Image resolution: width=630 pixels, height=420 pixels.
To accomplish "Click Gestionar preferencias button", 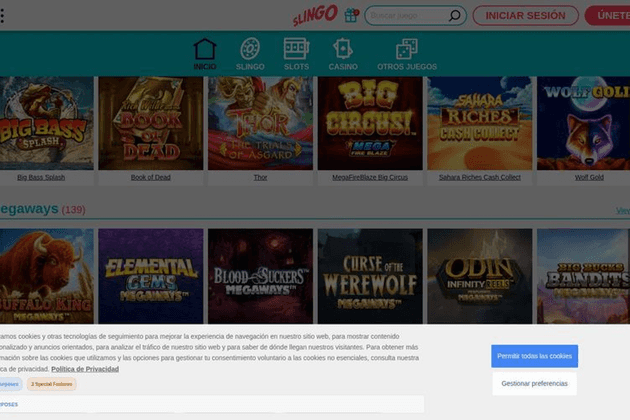I will pos(534,383).
